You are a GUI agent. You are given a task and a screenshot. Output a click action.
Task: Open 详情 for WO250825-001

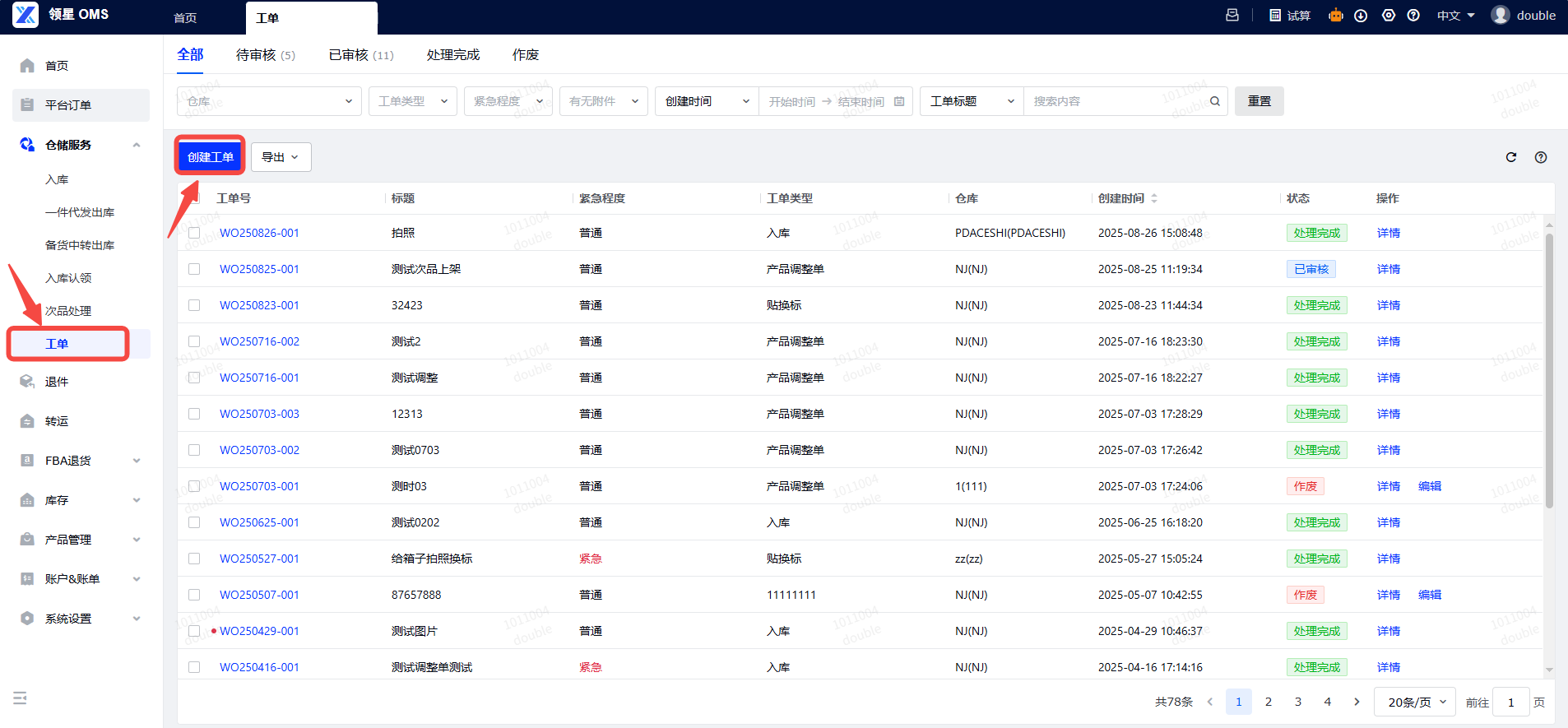pos(1389,269)
